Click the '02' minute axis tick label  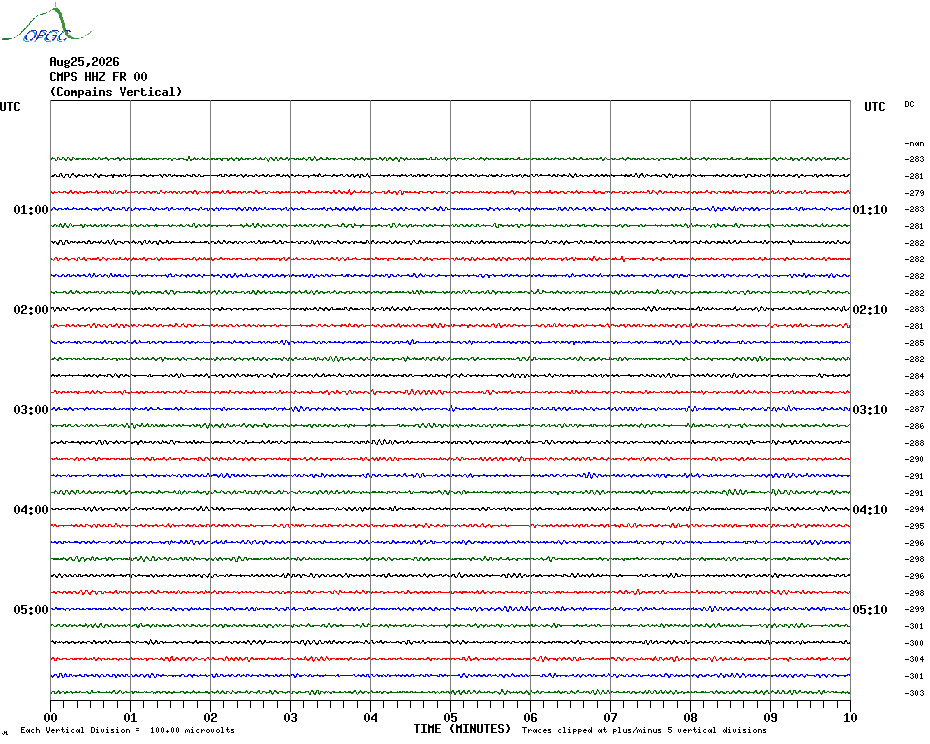pos(211,717)
